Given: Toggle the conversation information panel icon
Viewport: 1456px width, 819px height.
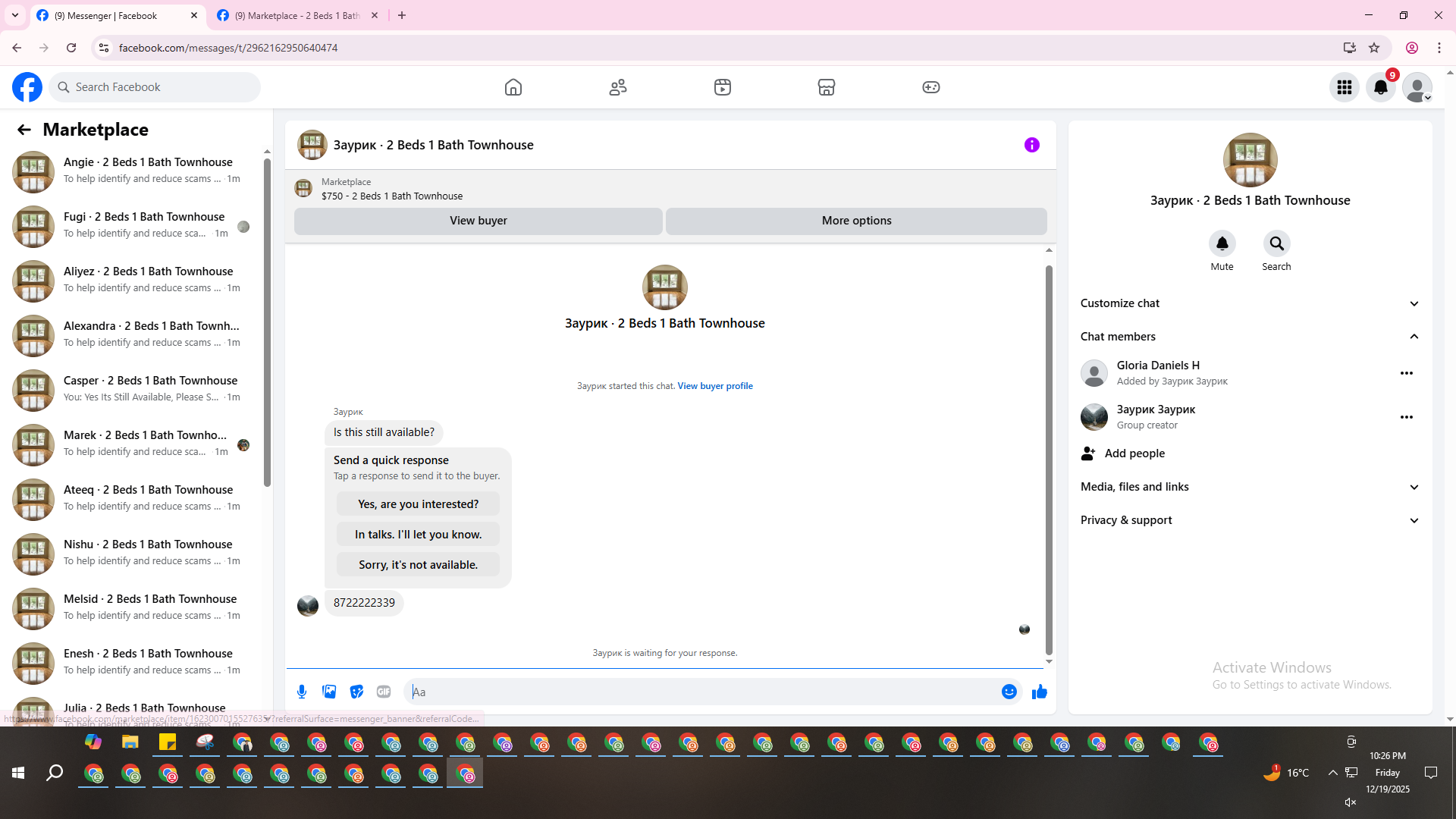Looking at the screenshot, I should (x=1031, y=145).
